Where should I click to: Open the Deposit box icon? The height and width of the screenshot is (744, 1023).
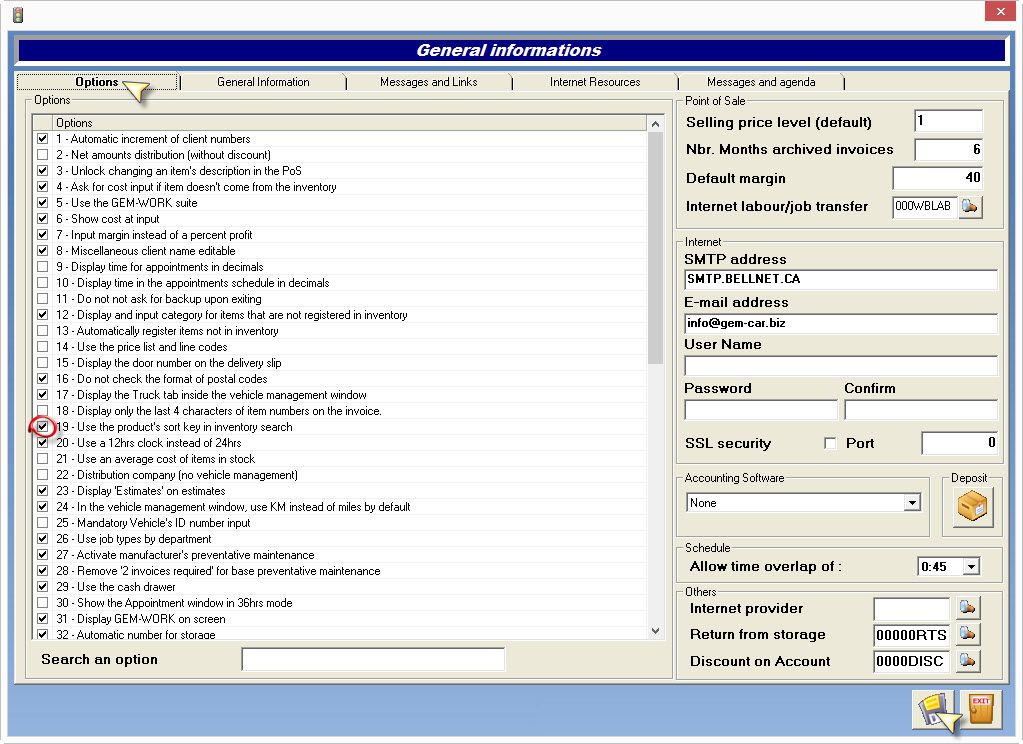pos(972,507)
